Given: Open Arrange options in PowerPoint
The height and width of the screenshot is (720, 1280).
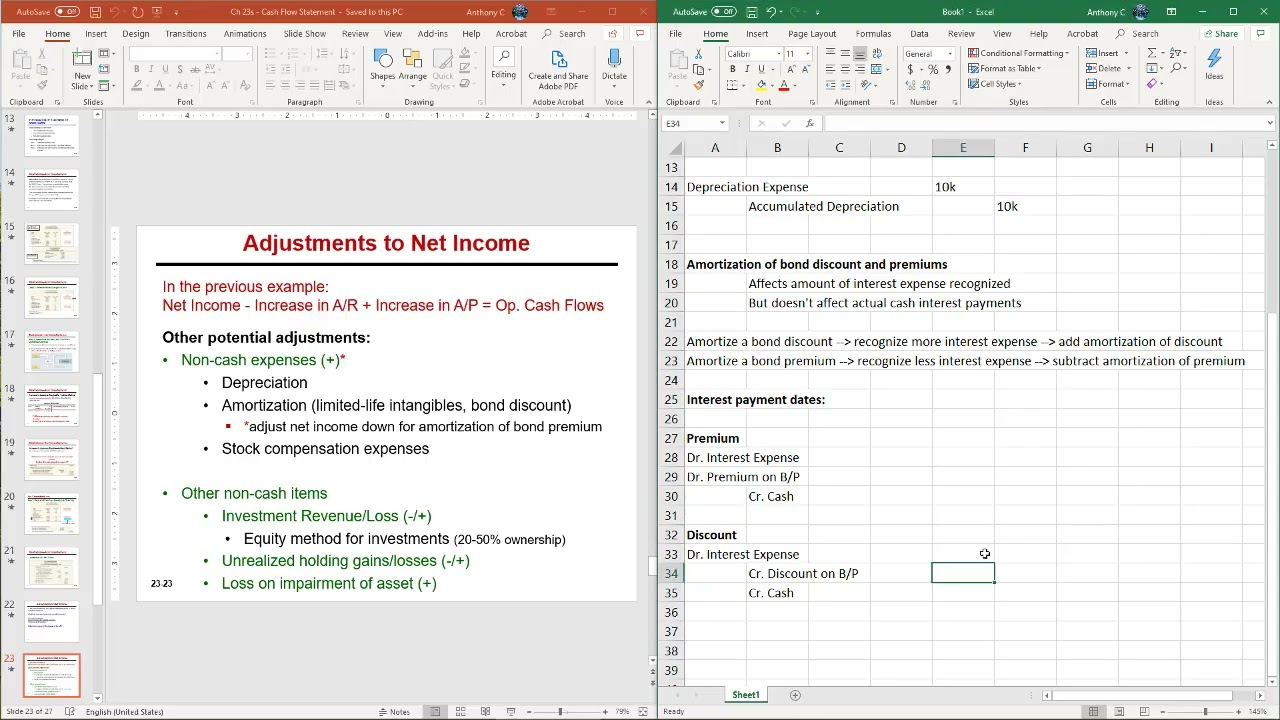Looking at the screenshot, I should pyautogui.click(x=412, y=67).
